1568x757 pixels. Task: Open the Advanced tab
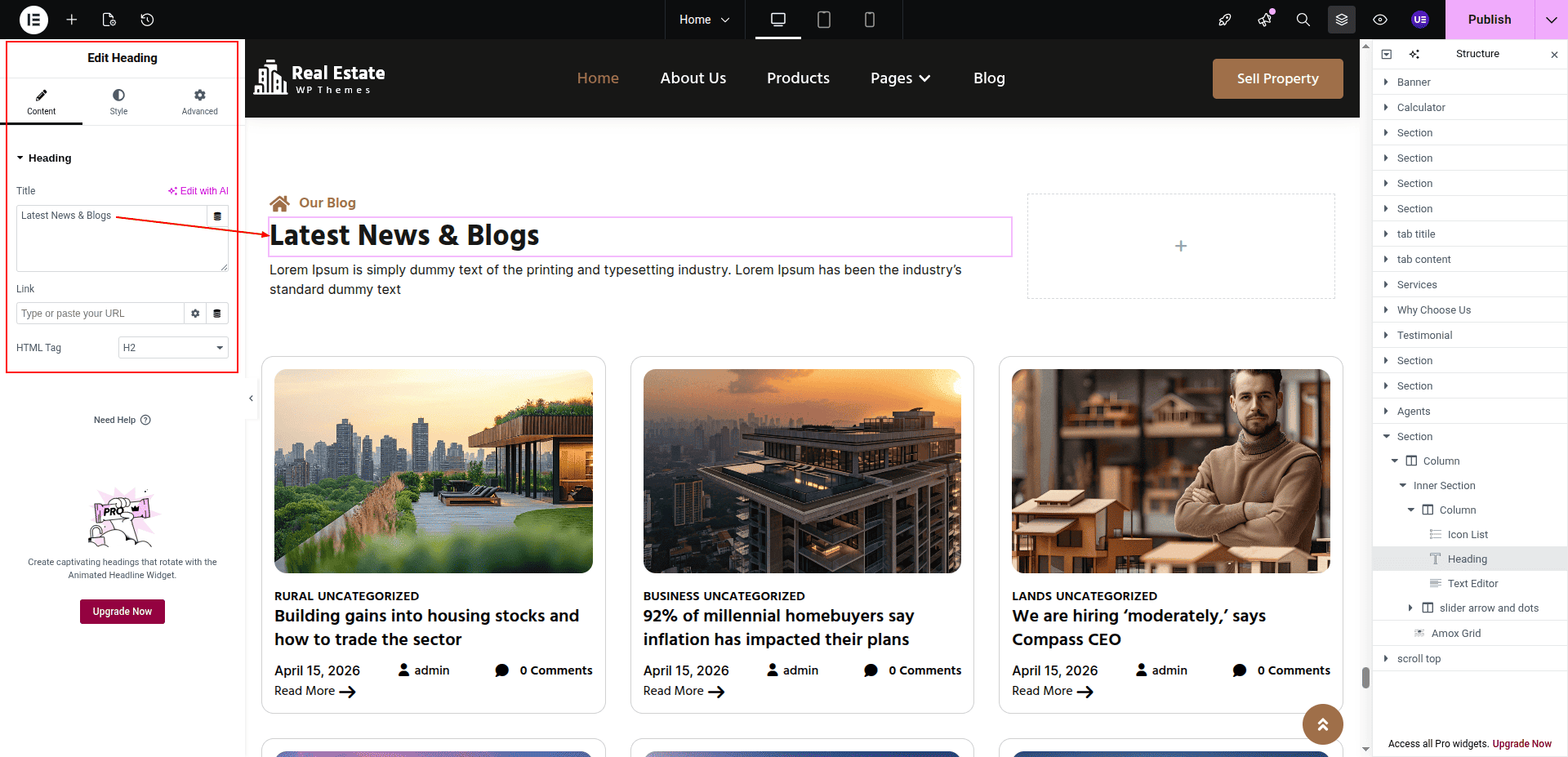(199, 102)
